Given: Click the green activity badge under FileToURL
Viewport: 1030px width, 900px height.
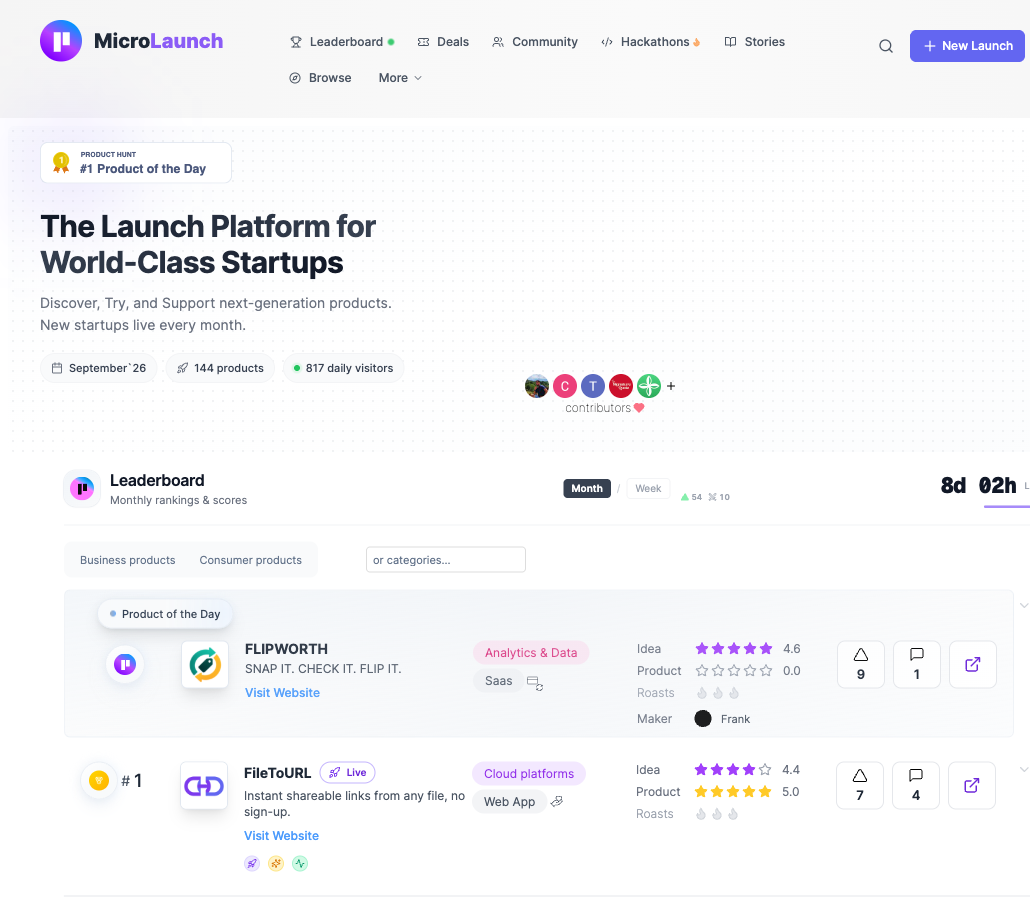Looking at the screenshot, I should (300, 863).
